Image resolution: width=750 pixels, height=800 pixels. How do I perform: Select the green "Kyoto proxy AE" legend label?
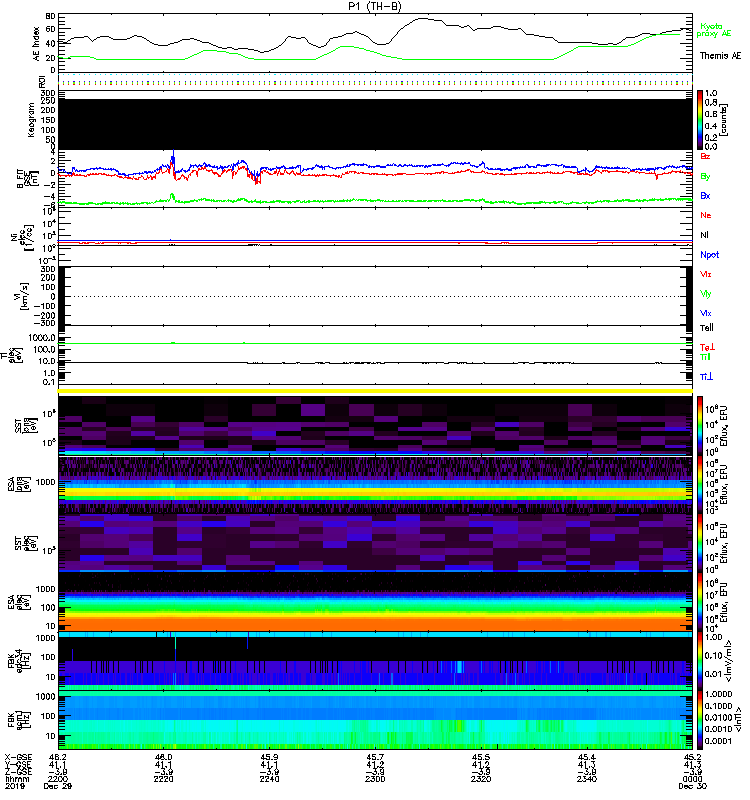[x=715, y=30]
